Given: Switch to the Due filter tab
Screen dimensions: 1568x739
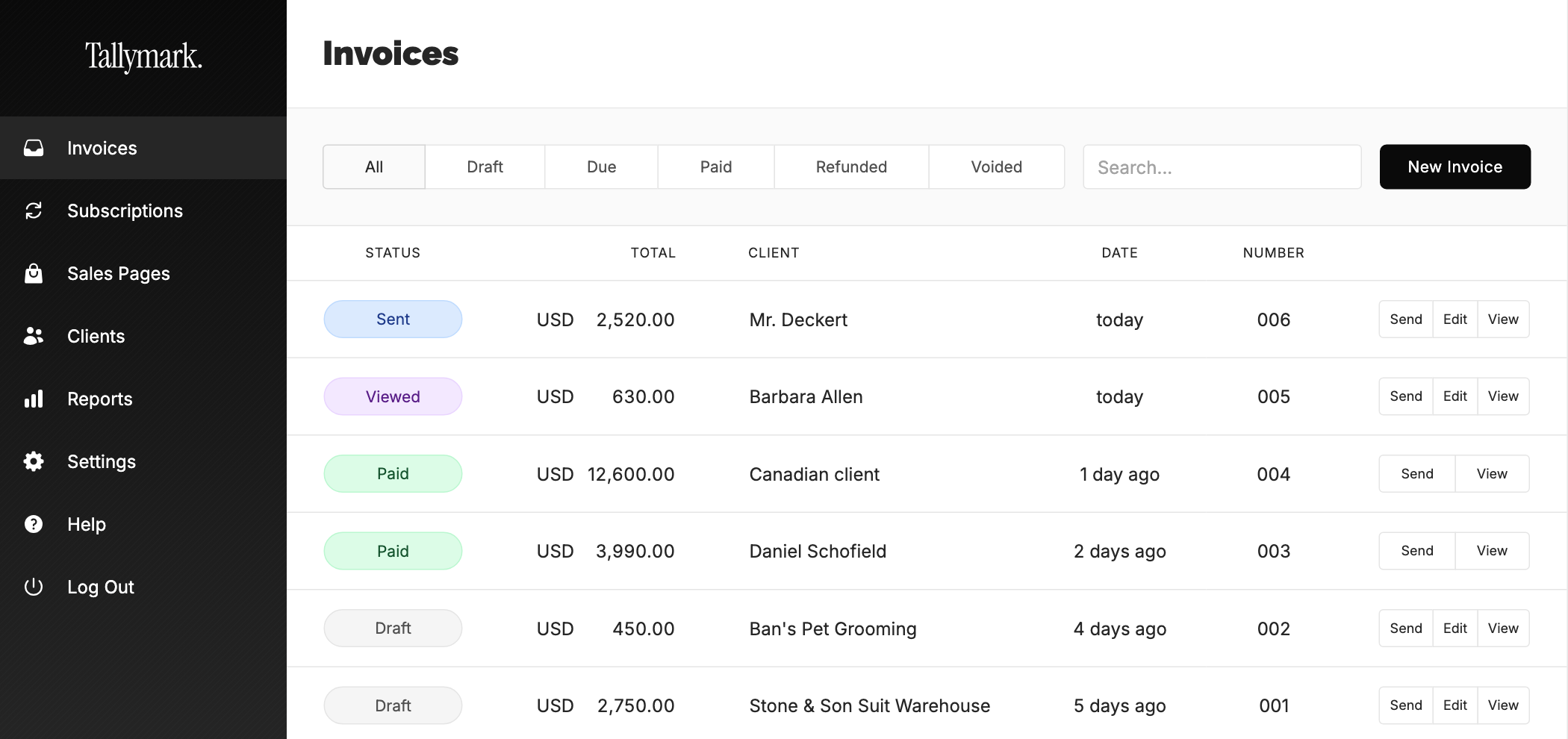Looking at the screenshot, I should [x=602, y=166].
